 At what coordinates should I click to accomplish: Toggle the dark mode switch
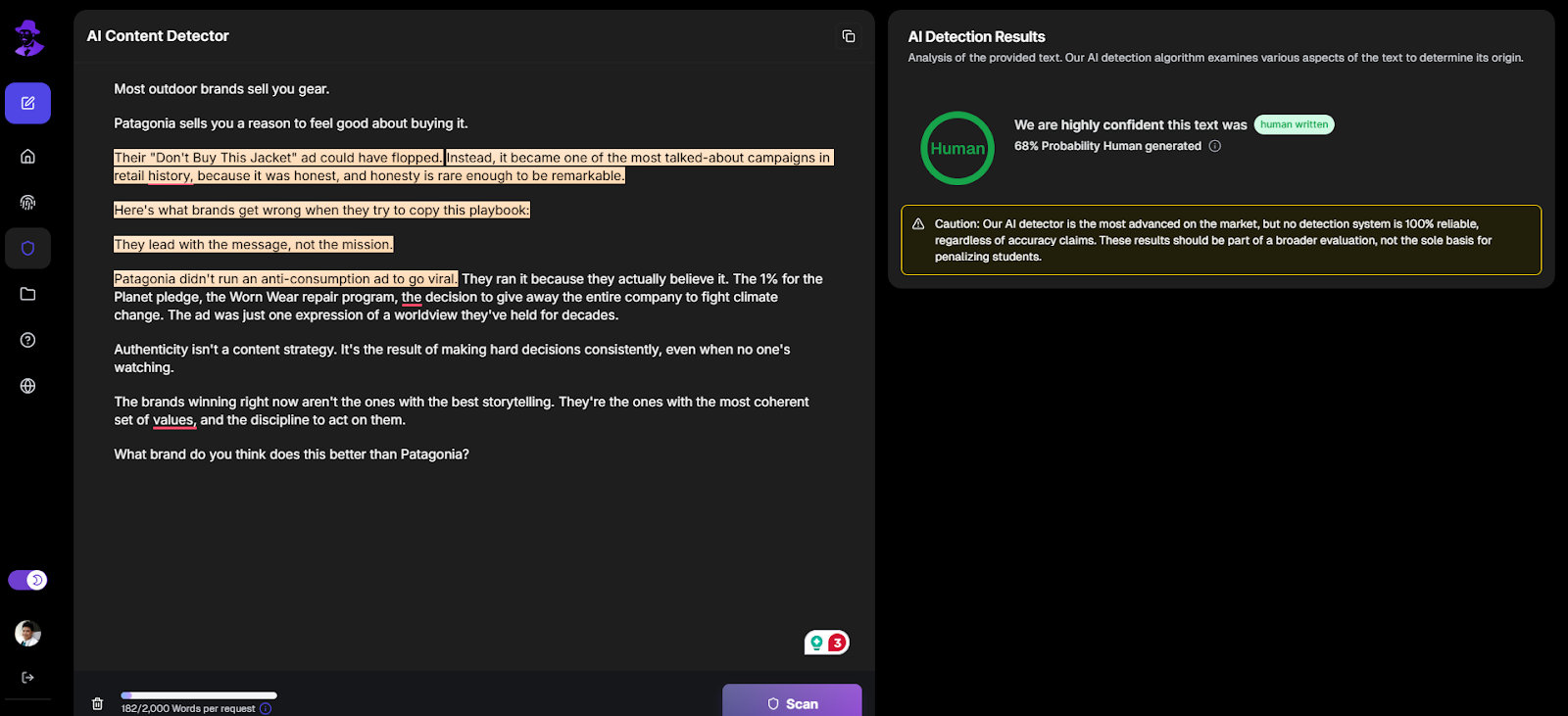(x=27, y=580)
